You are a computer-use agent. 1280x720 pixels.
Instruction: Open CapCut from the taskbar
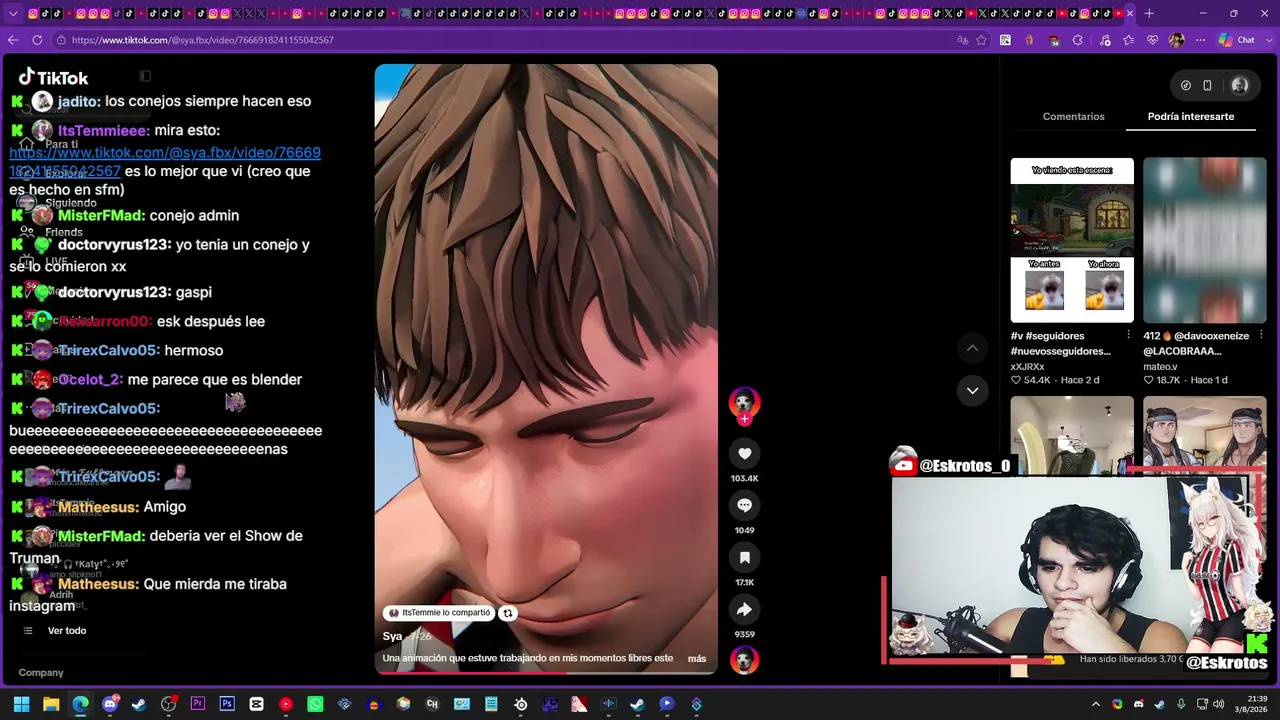tap(256, 705)
